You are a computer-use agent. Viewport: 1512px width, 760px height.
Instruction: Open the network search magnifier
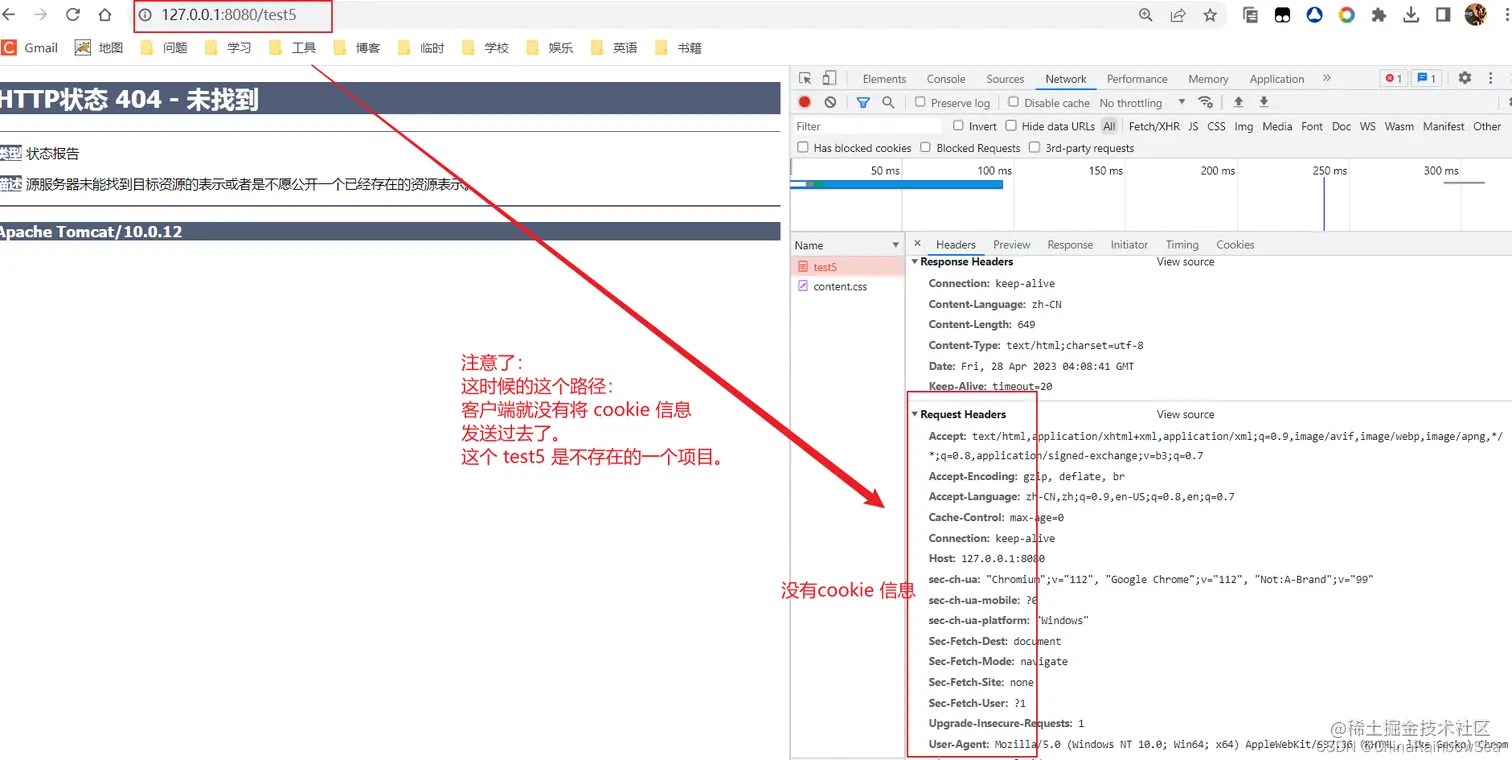(x=888, y=102)
